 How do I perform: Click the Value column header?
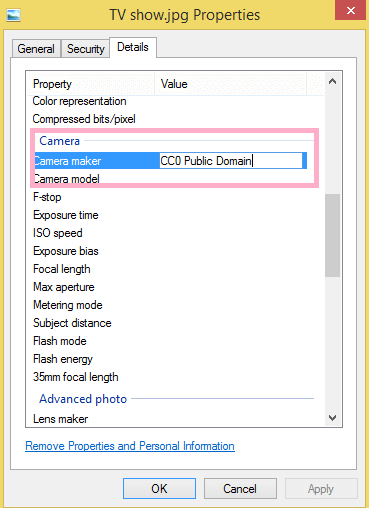click(x=230, y=84)
